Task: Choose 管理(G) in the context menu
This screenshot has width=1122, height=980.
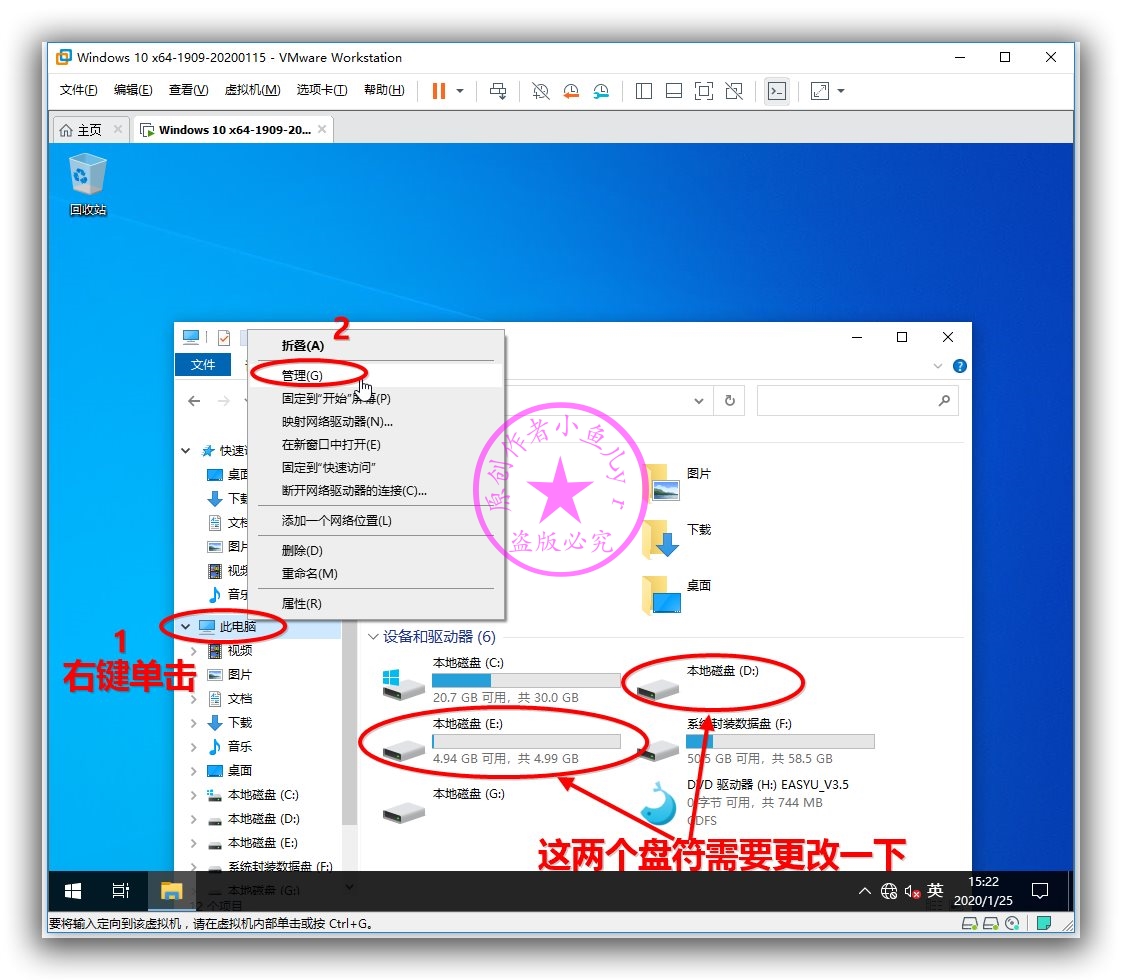Action: tap(376, 376)
